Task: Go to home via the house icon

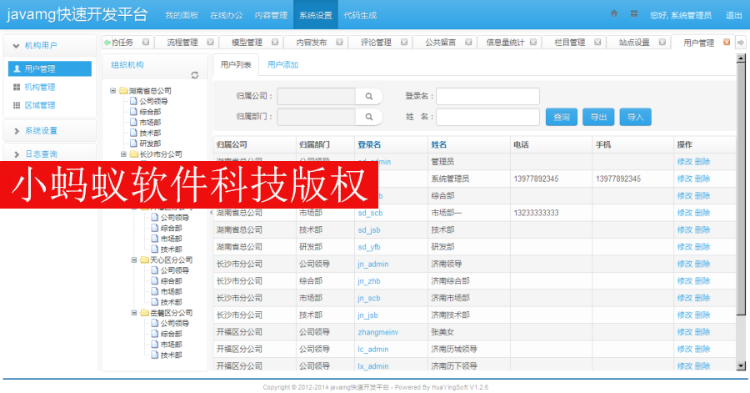Action: [x=614, y=14]
